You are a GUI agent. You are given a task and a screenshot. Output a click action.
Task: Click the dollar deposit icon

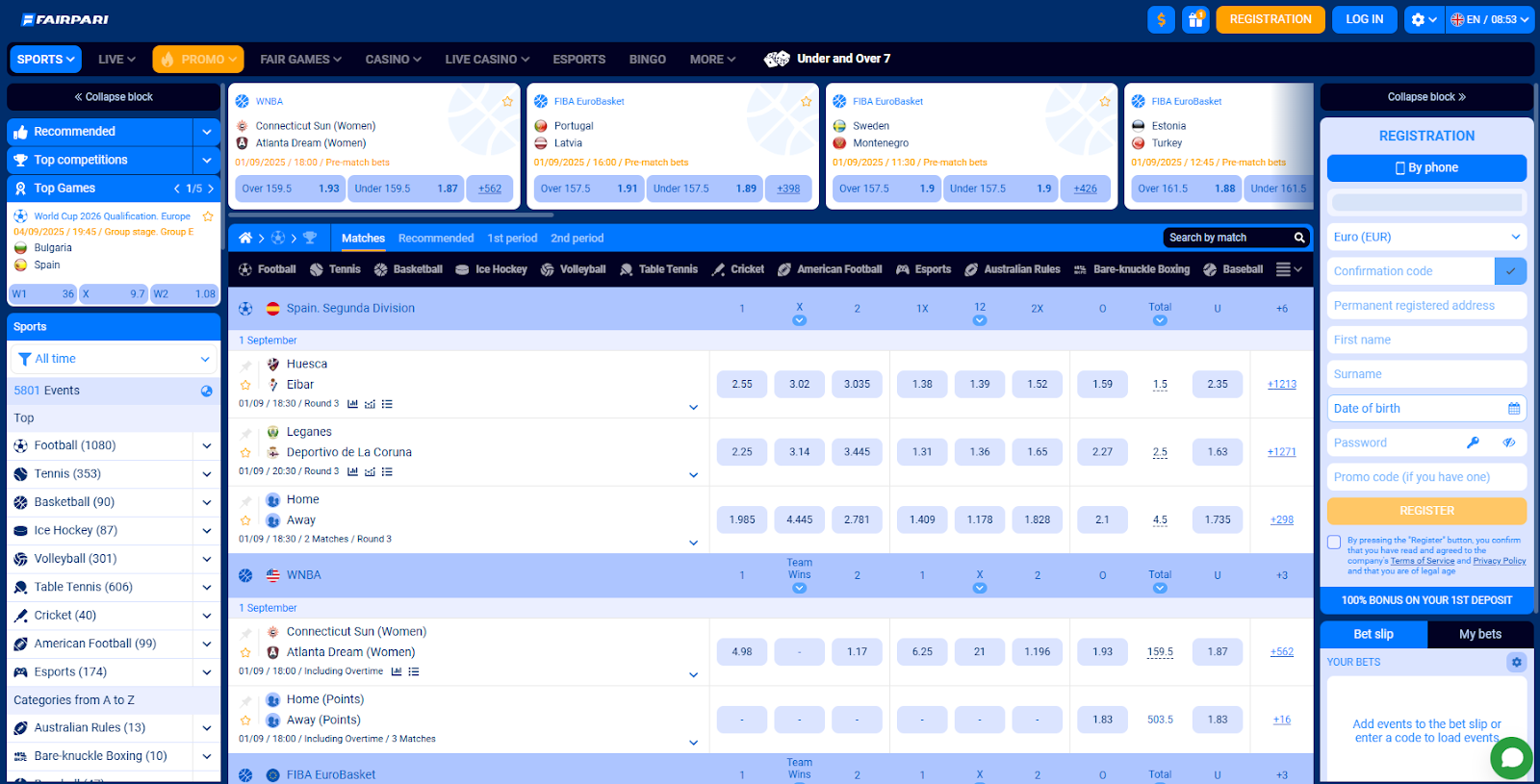[x=1161, y=19]
